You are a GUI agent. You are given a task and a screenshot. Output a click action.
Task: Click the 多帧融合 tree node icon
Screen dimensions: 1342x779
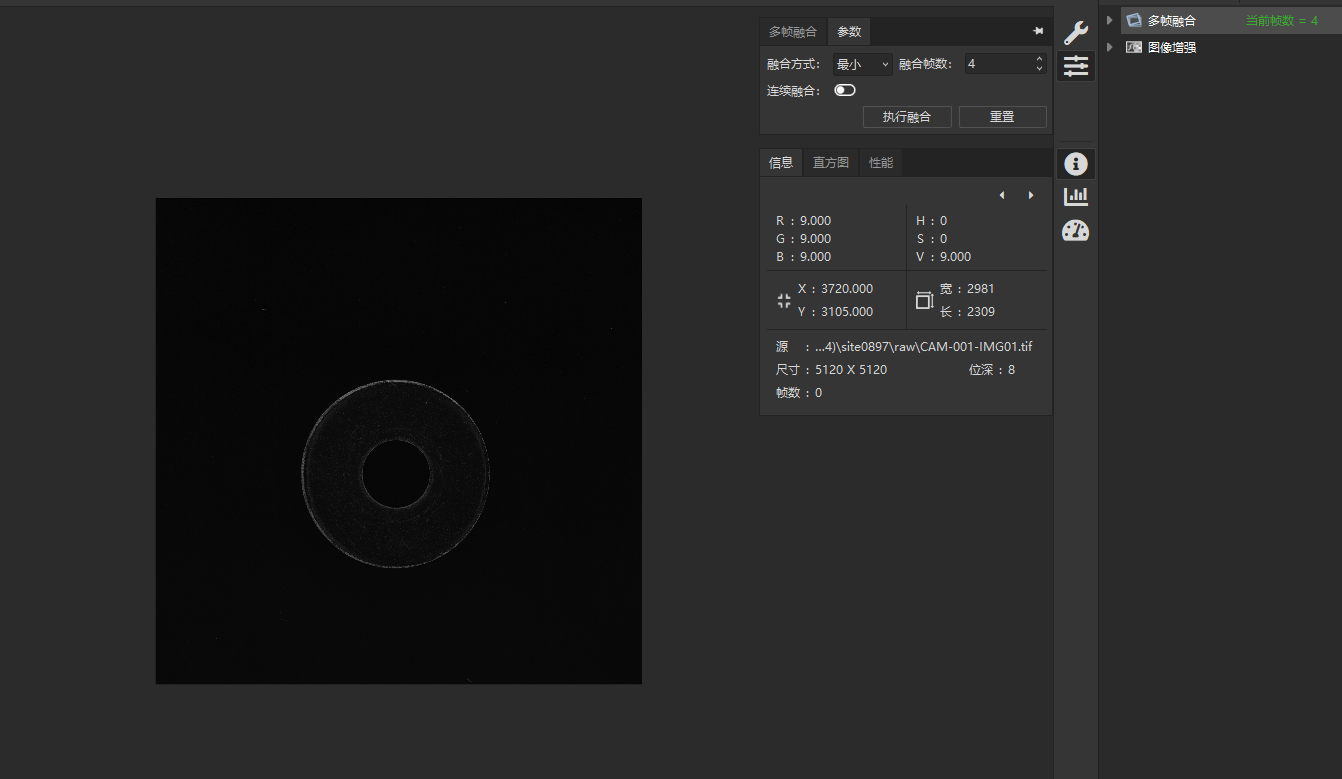[x=1134, y=20]
